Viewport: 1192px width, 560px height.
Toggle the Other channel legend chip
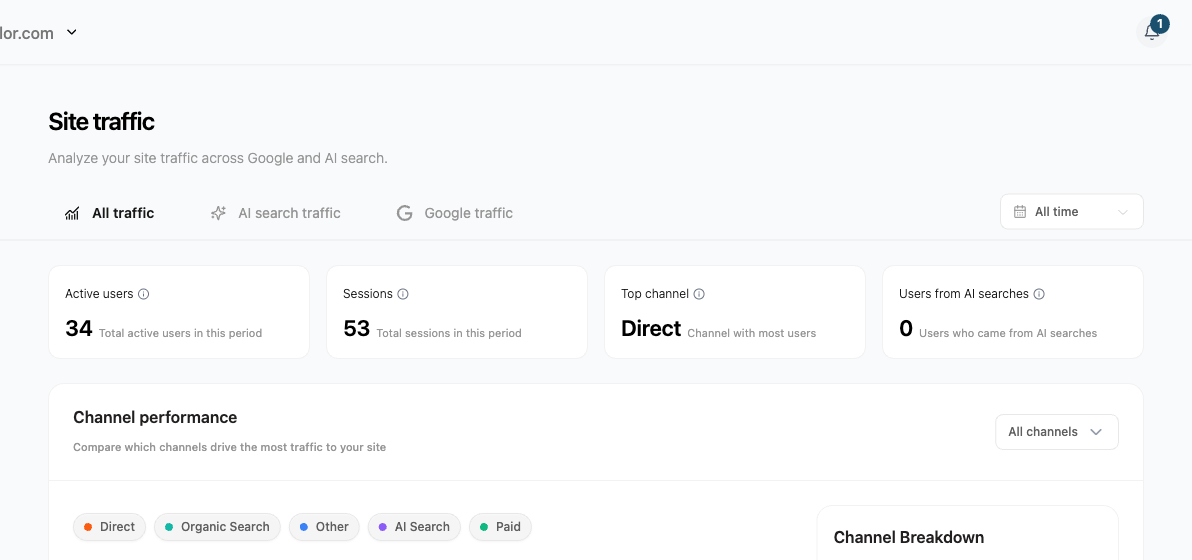(x=324, y=527)
